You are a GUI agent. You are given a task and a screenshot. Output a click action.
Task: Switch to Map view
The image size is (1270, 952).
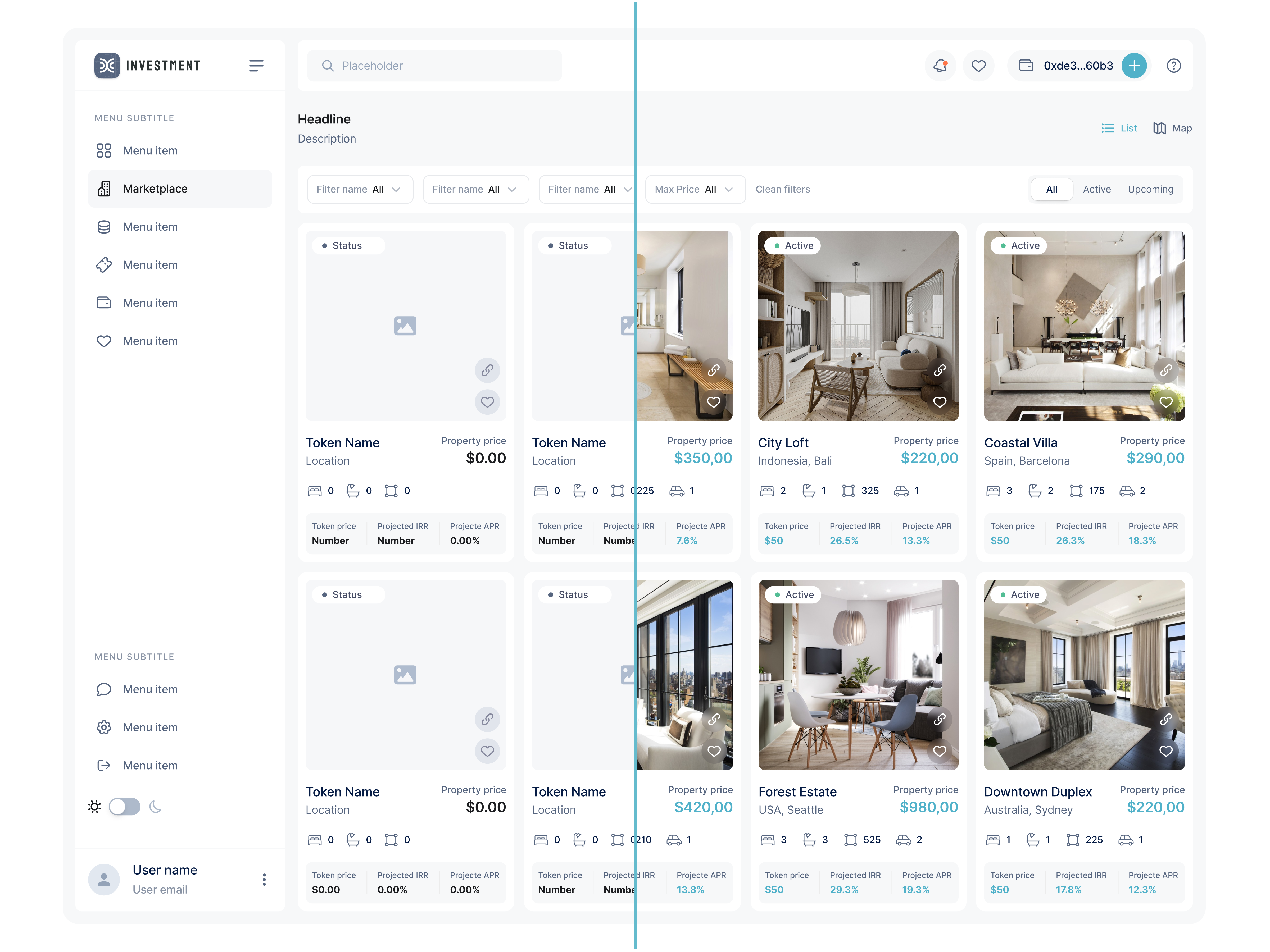[x=1172, y=128]
